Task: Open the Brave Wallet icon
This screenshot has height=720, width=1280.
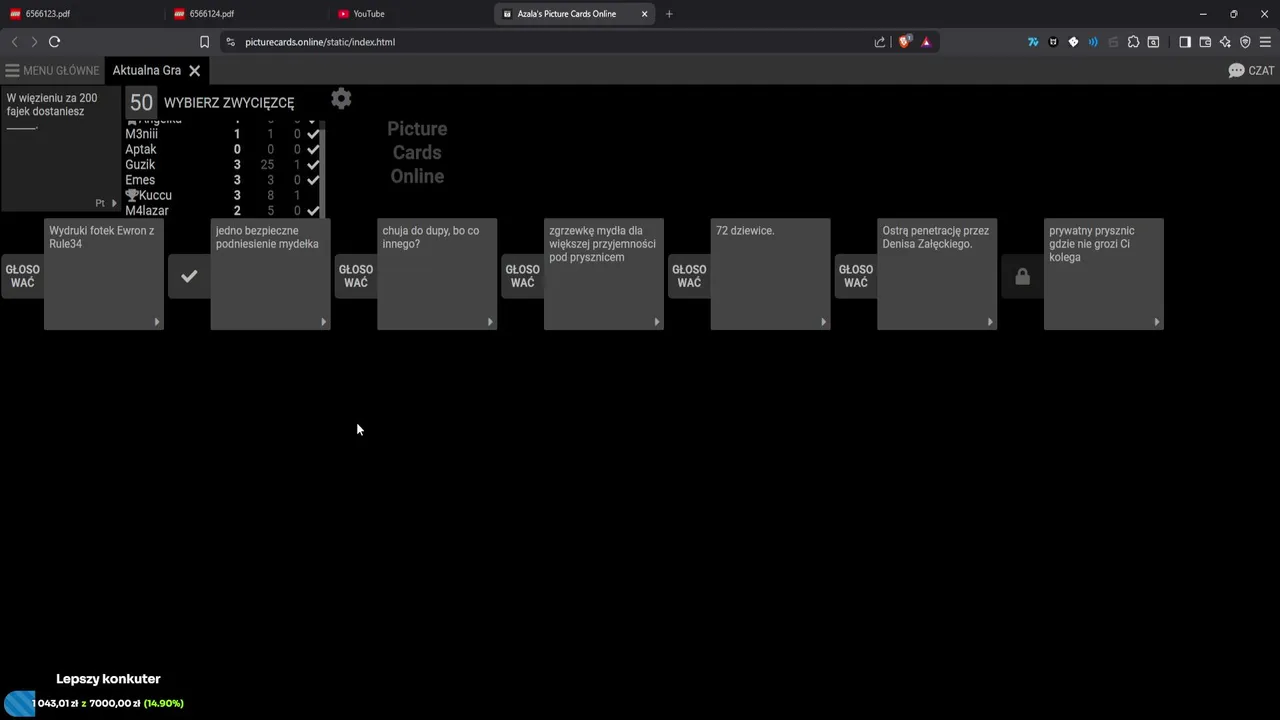Action: (1205, 42)
